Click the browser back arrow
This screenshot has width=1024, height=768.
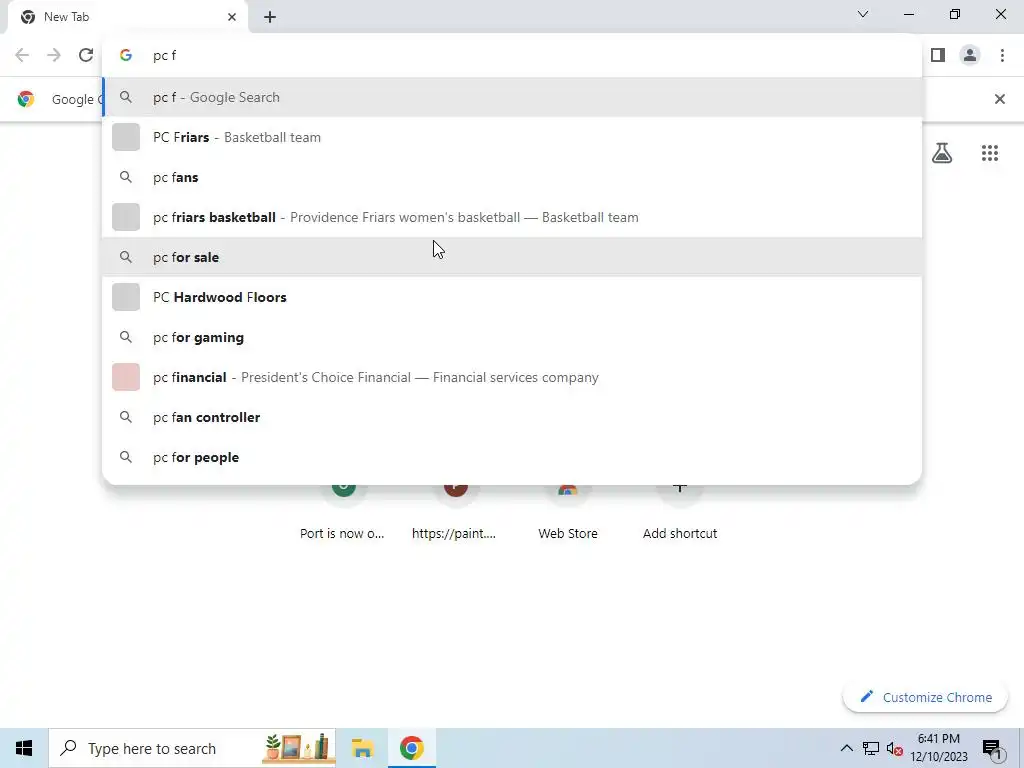[22, 56]
